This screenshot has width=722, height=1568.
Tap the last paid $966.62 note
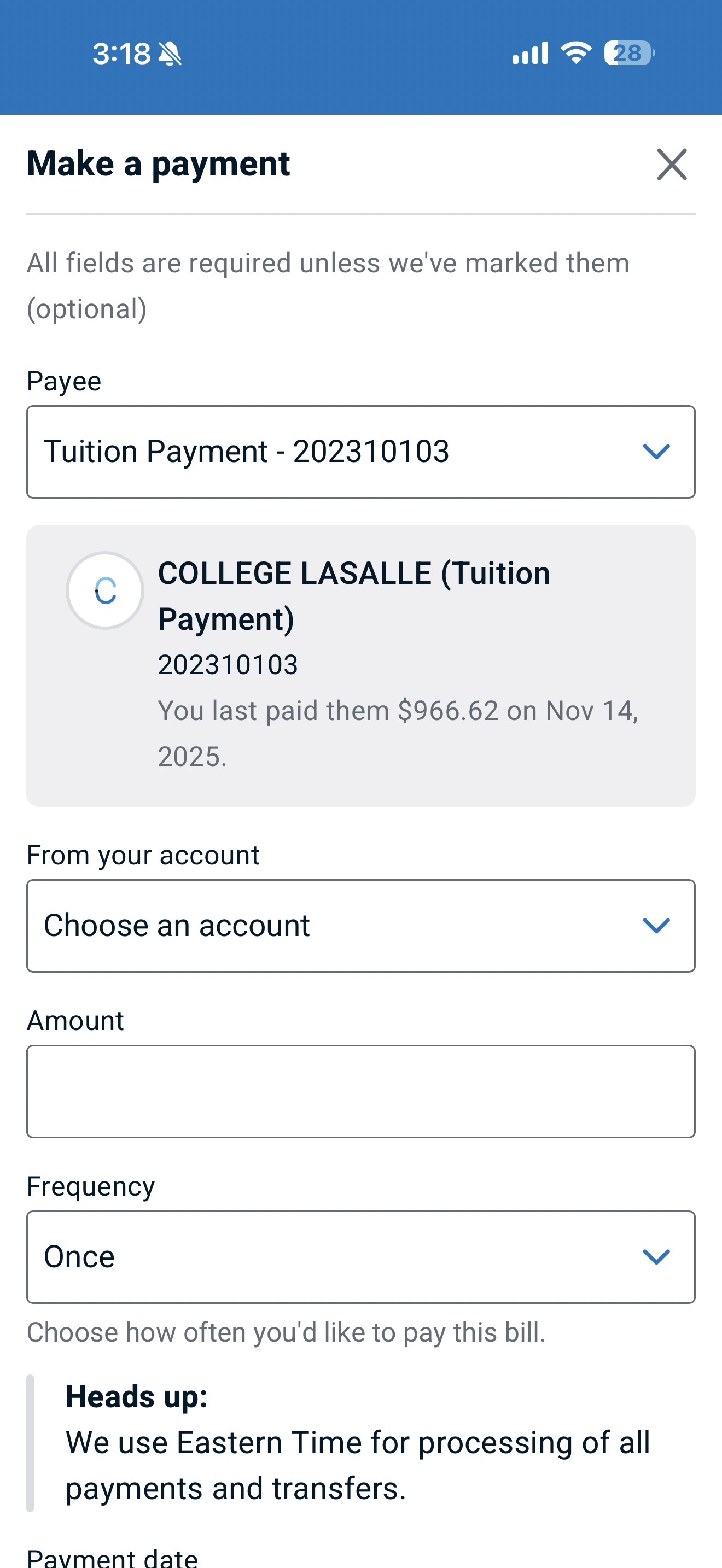coord(398,734)
